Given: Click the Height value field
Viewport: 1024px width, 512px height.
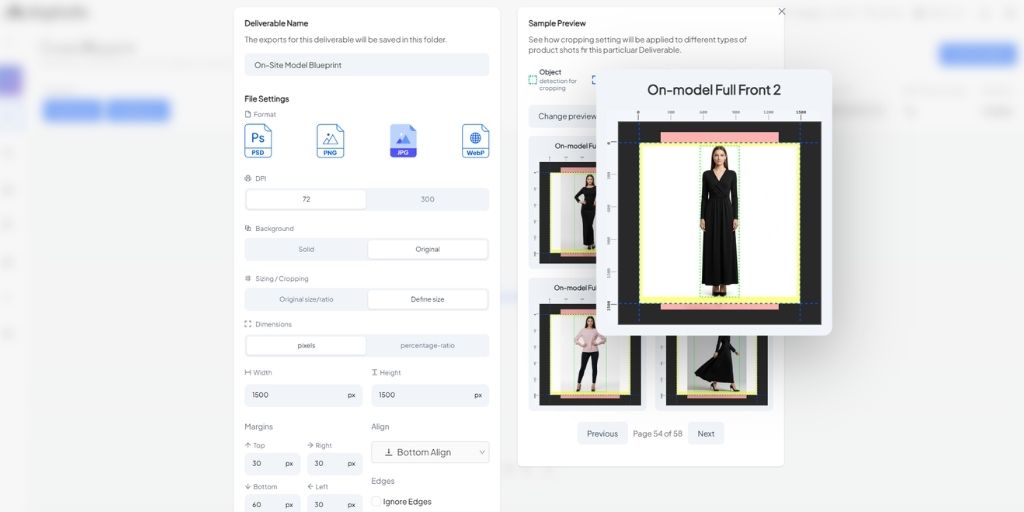Looking at the screenshot, I should coord(430,395).
